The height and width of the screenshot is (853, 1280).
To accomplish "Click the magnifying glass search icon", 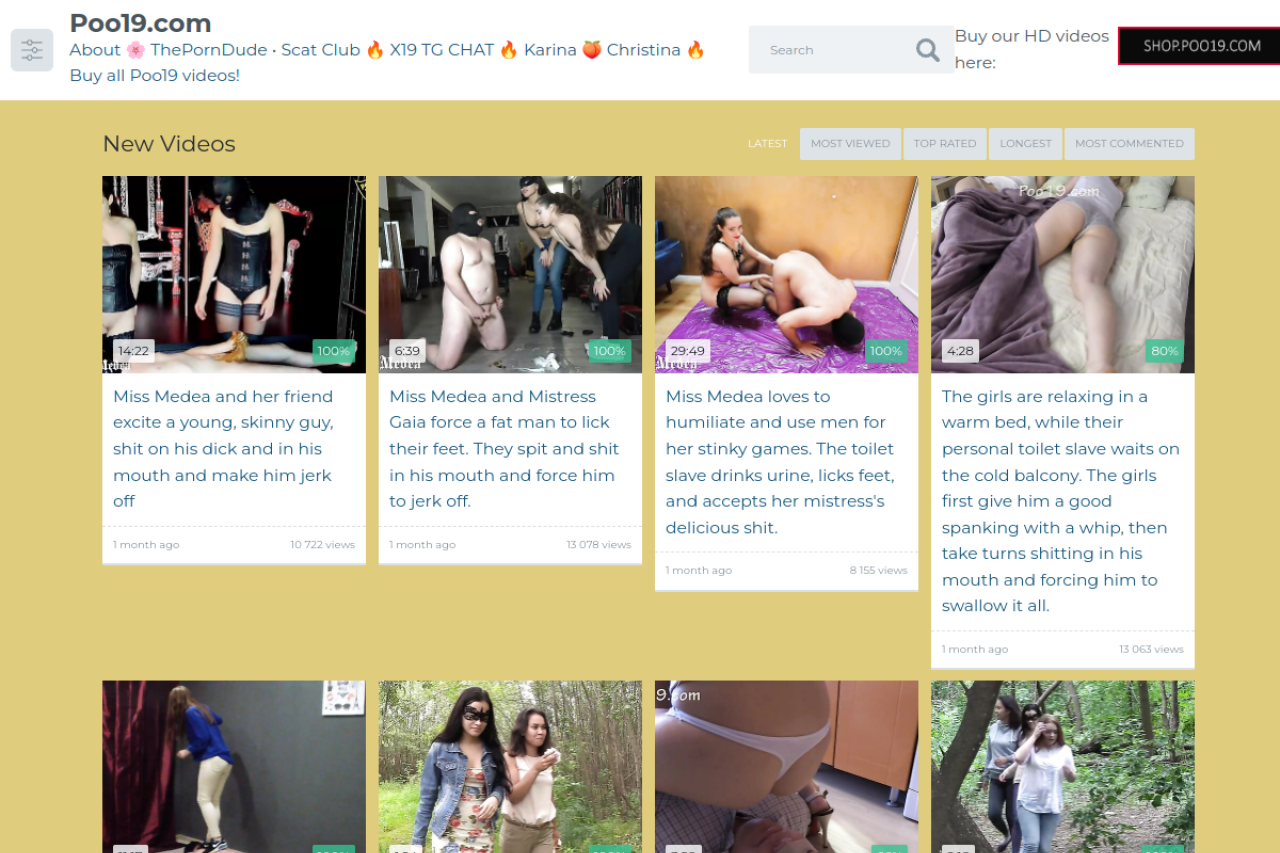I will click(x=927, y=50).
